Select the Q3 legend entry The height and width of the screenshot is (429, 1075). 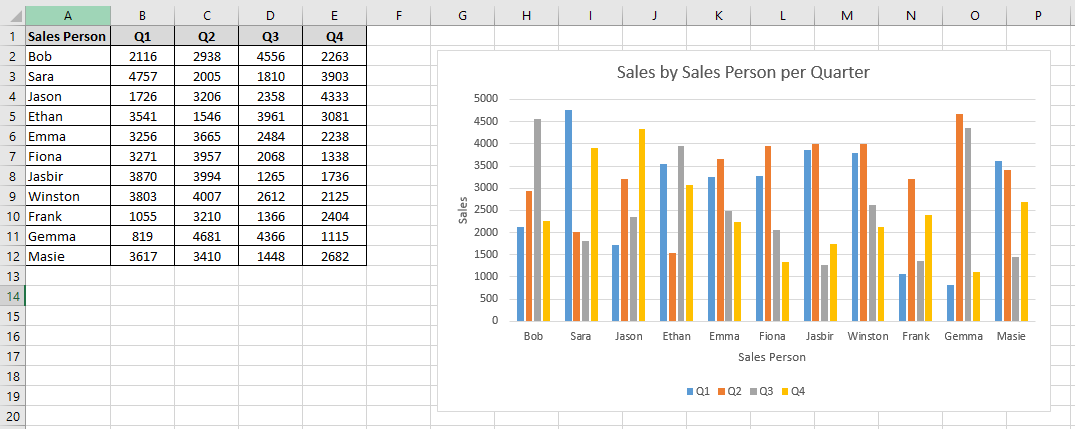tap(762, 391)
